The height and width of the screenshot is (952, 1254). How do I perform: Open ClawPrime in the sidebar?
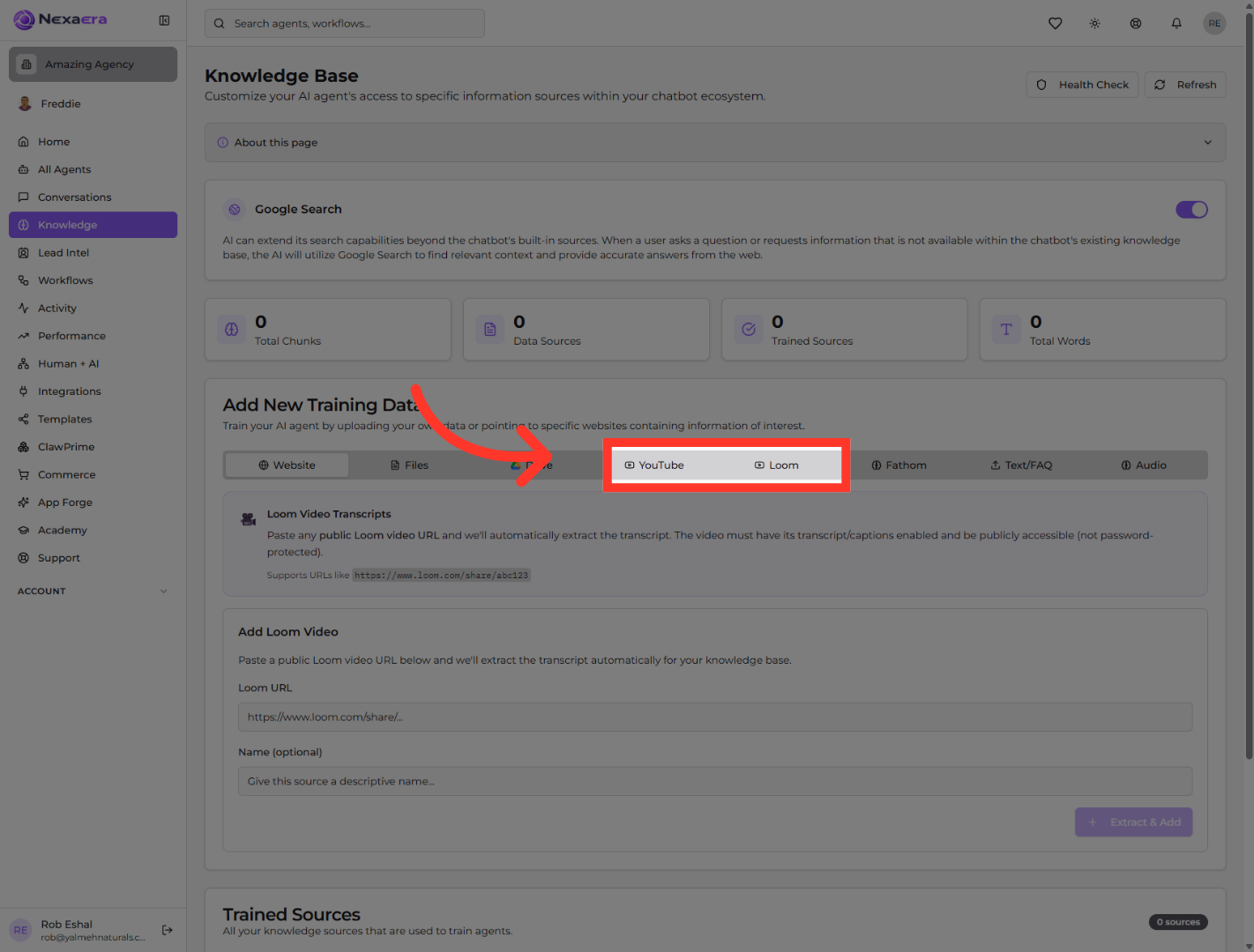click(x=93, y=447)
